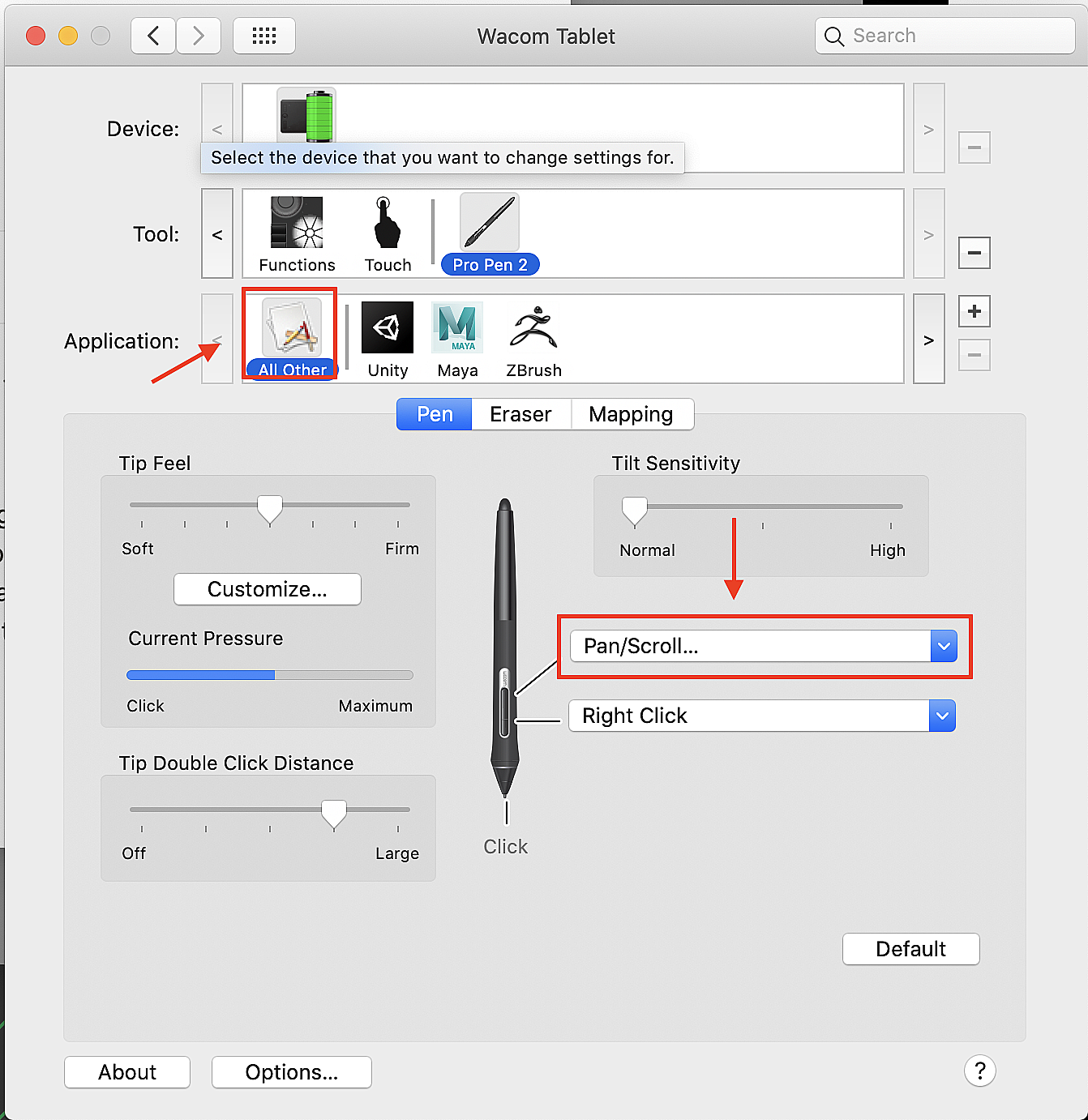Select the Touch tool
1088x1120 pixels.
tap(387, 233)
